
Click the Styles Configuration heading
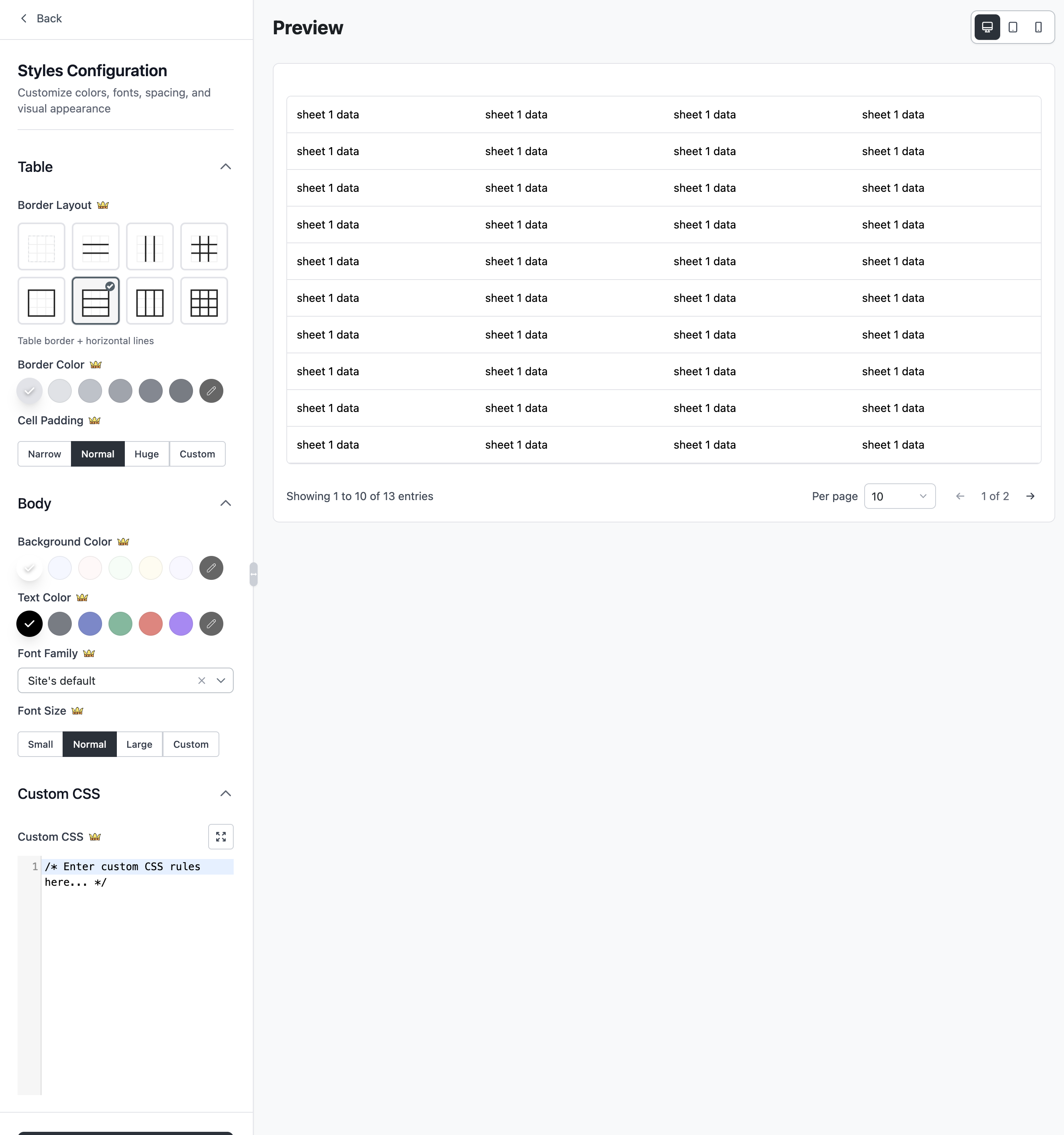tap(93, 71)
